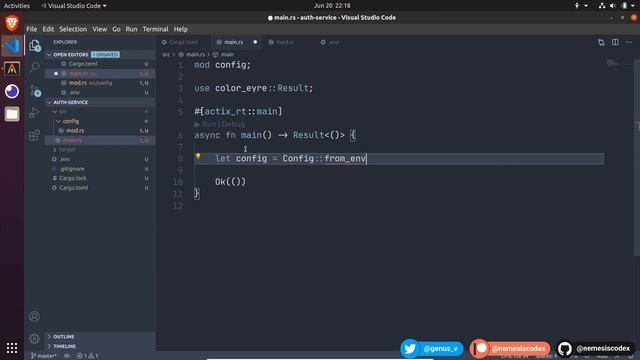Viewport: 640px width, 360px height.
Task: Open the Source Control view
Action: [35, 90]
